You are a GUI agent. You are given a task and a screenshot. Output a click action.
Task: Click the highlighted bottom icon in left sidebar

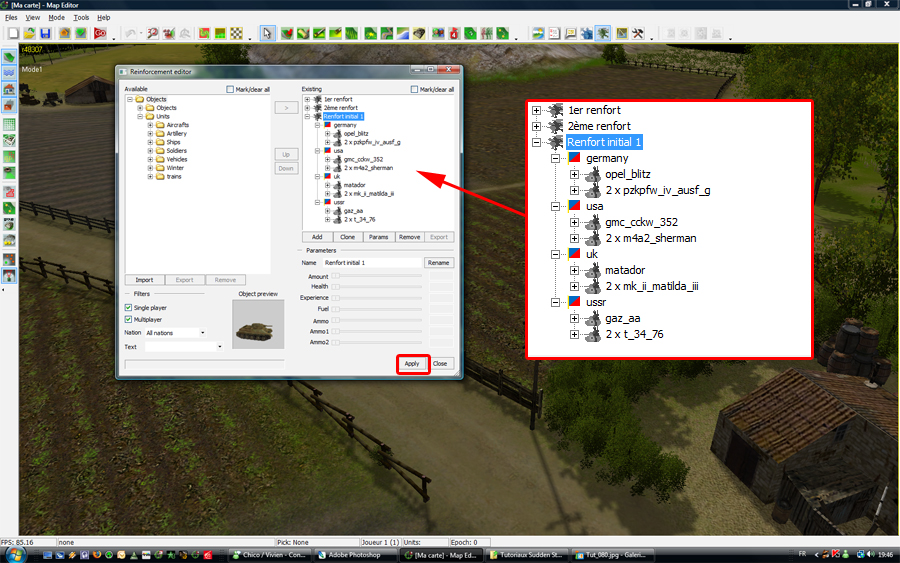tap(9, 276)
